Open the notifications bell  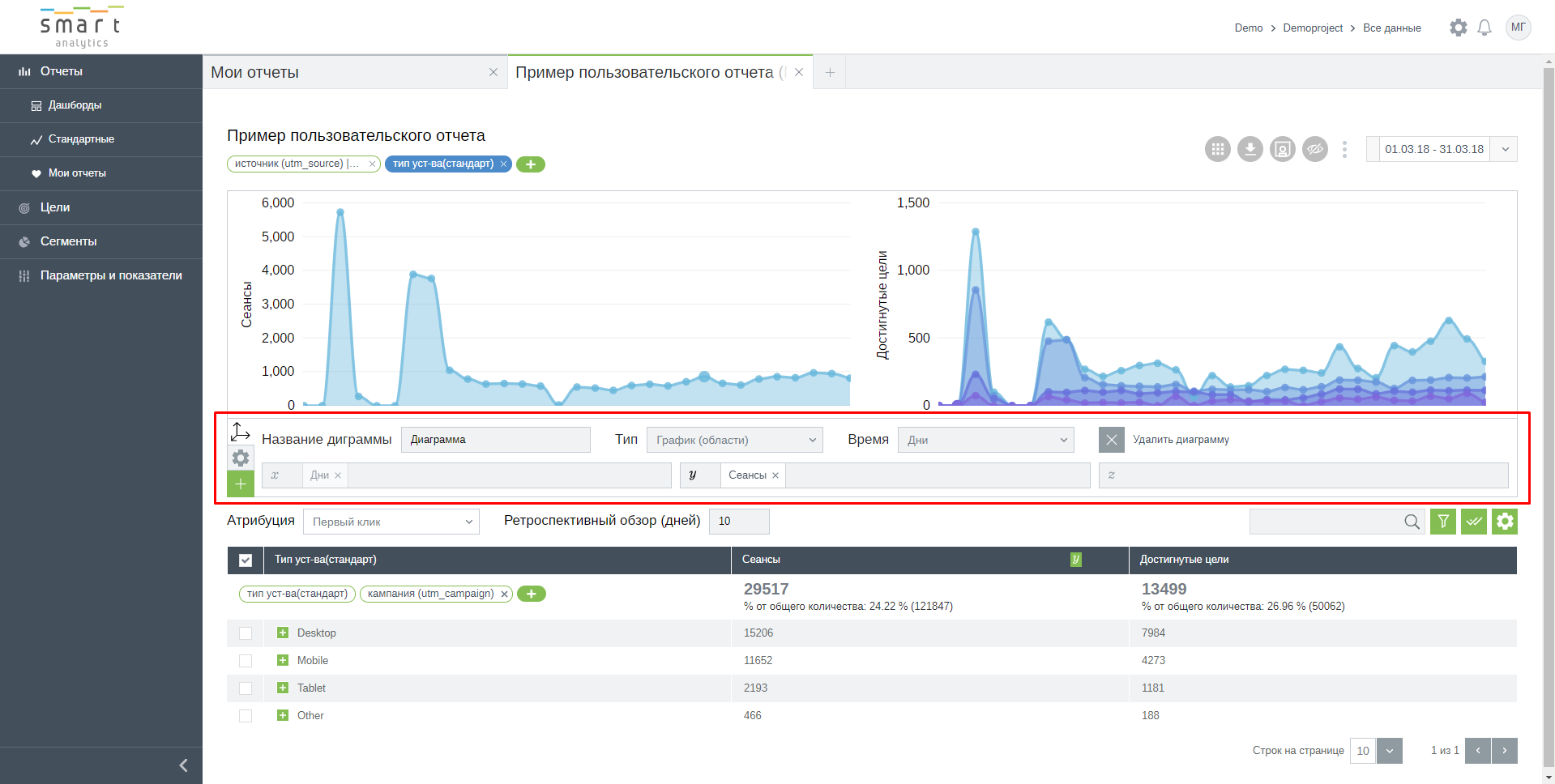point(1484,28)
